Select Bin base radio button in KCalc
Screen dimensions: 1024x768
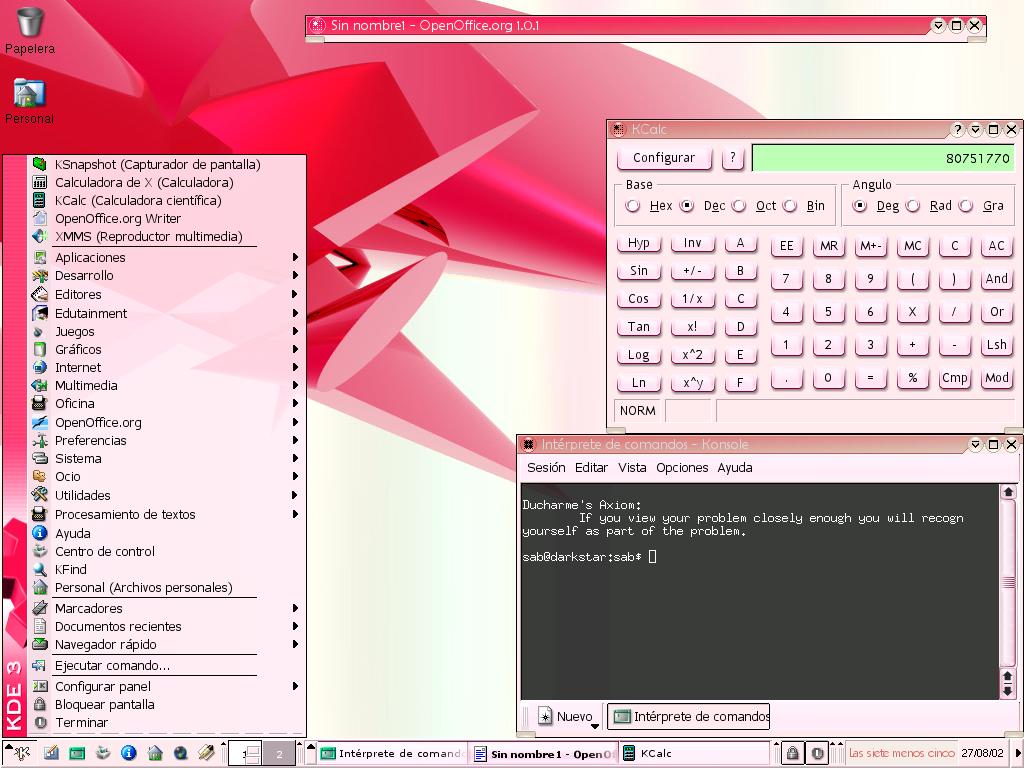pos(790,206)
